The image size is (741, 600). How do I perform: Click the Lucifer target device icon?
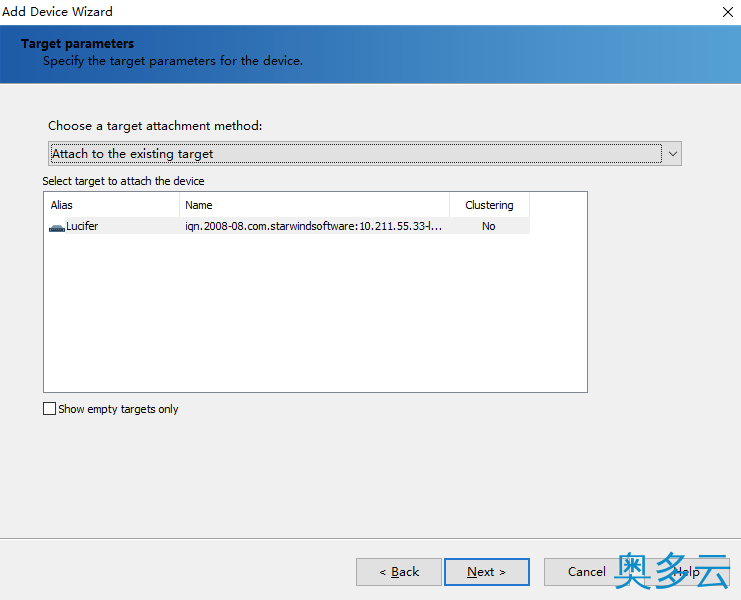coord(57,228)
